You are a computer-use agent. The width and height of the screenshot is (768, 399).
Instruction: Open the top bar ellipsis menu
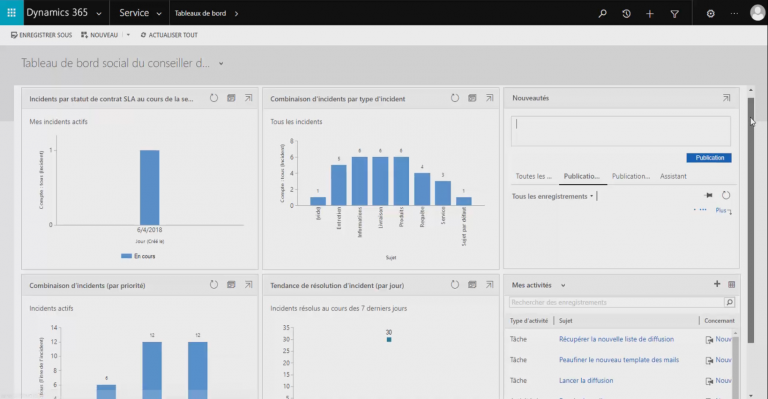click(x=734, y=14)
